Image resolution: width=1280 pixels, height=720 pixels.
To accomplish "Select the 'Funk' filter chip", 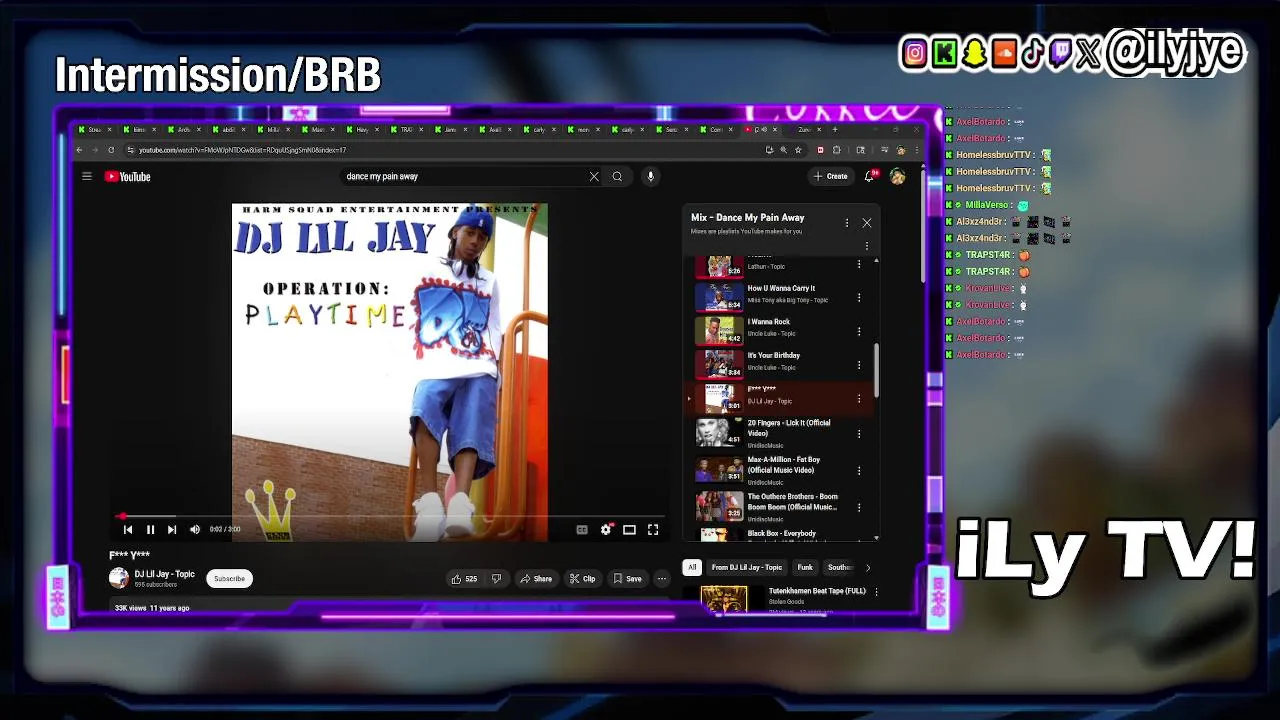I will 805,567.
